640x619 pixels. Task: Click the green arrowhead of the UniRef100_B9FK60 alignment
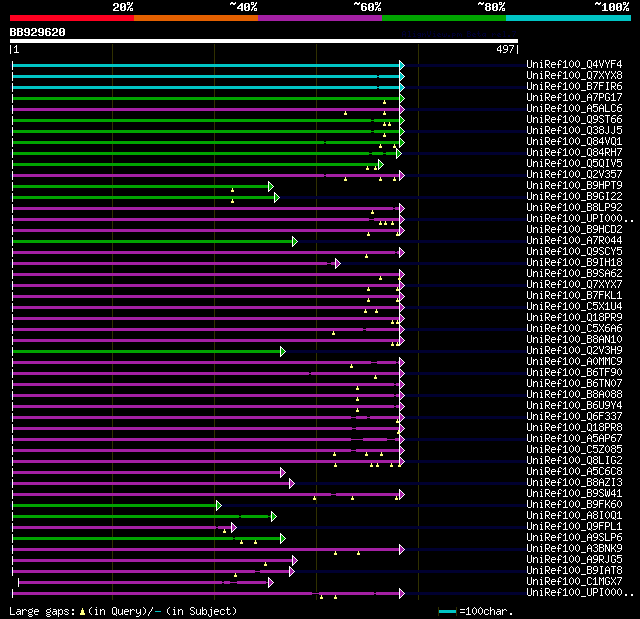tap(219, 506)
